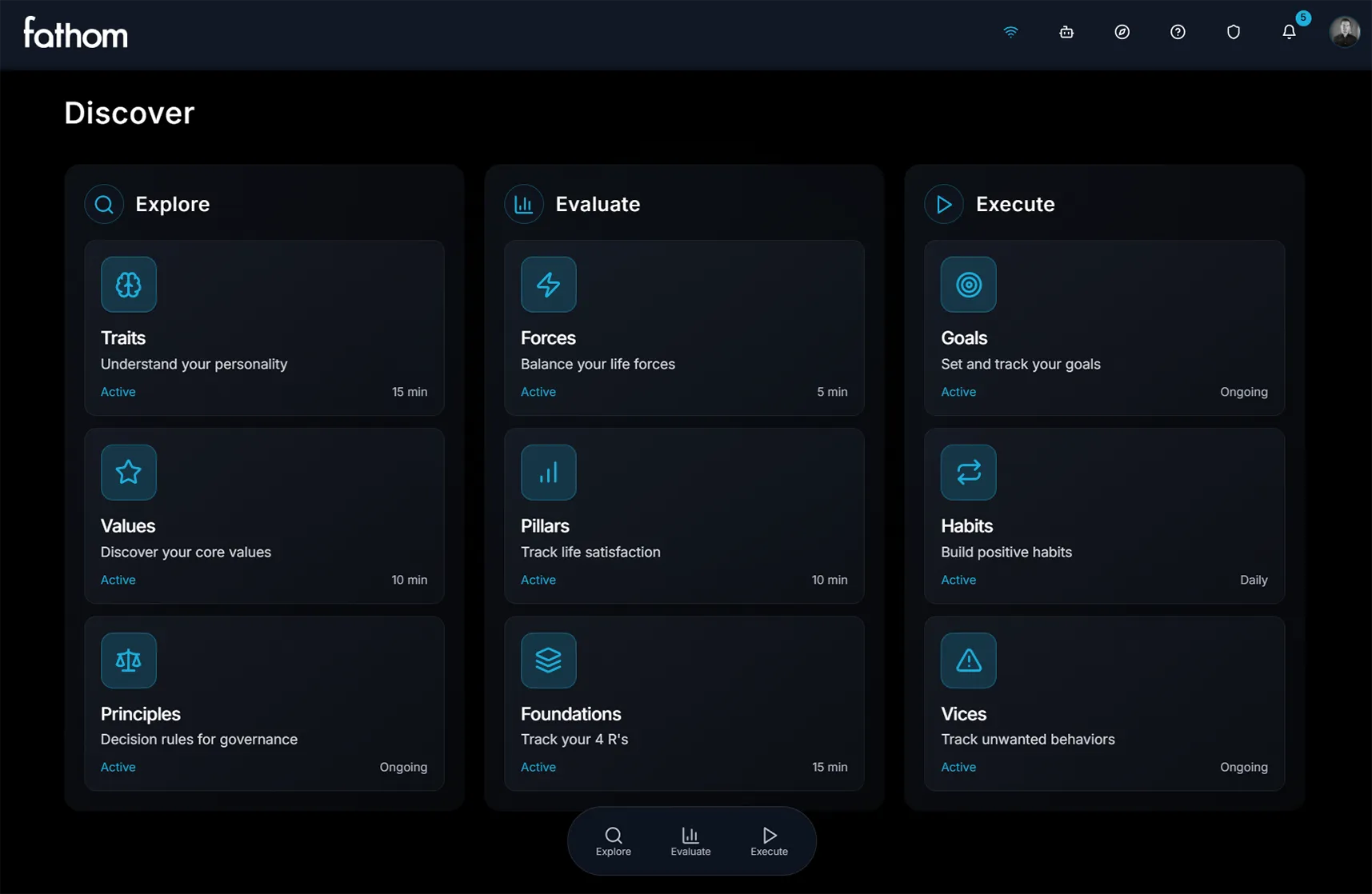
Task: Click the fathom logo
Action: tap(75, 32)
